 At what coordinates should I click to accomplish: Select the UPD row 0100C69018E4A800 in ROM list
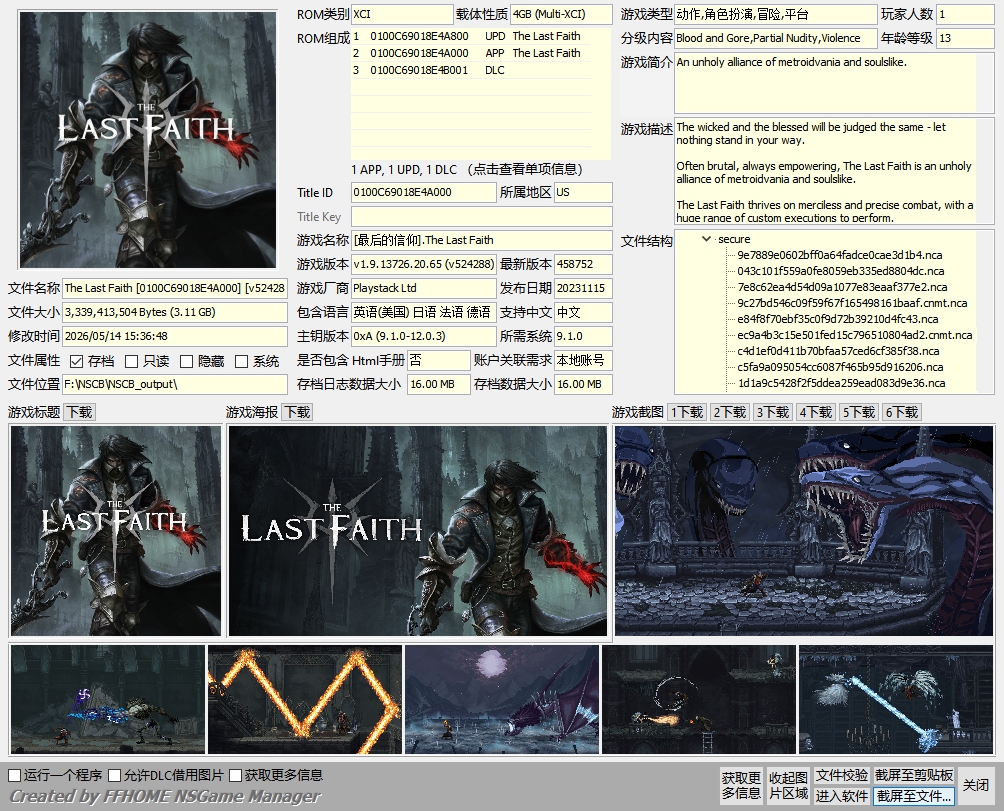471,36
